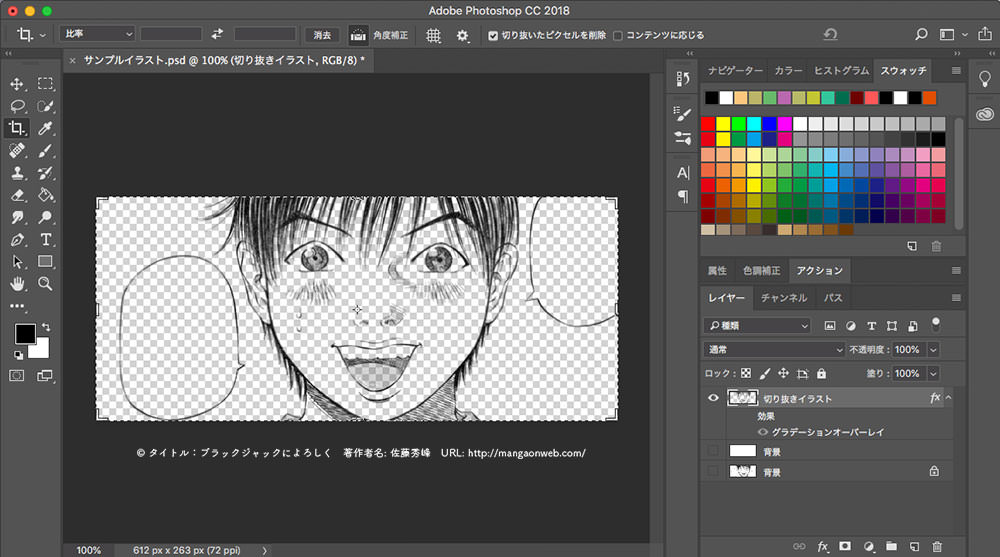Select the Hand tool
The image size is (1000, 557).
click(17, 283)
